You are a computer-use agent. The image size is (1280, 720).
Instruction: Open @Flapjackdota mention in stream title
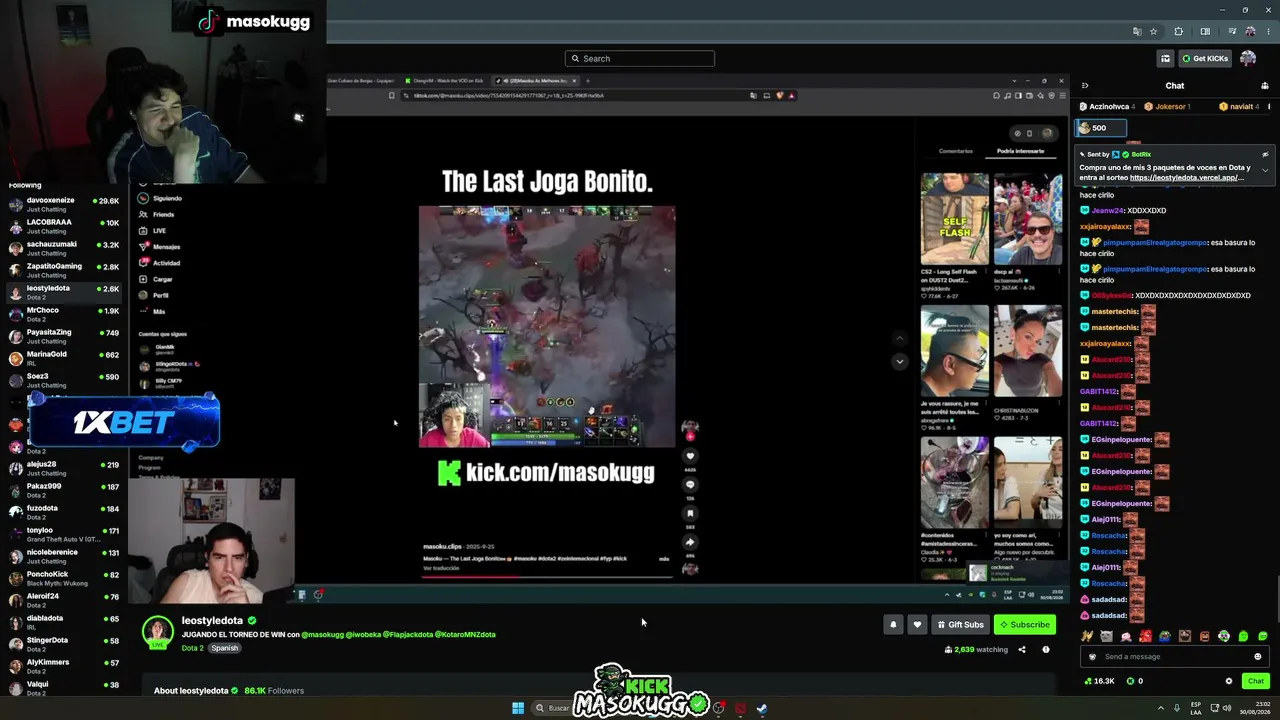coord(408,634)
